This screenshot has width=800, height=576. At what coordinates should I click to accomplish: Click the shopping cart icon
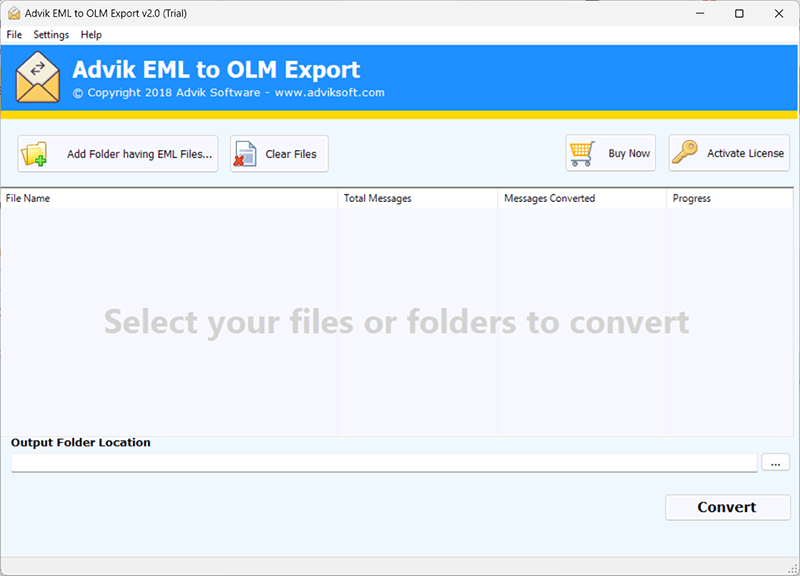tap(582, 153)
